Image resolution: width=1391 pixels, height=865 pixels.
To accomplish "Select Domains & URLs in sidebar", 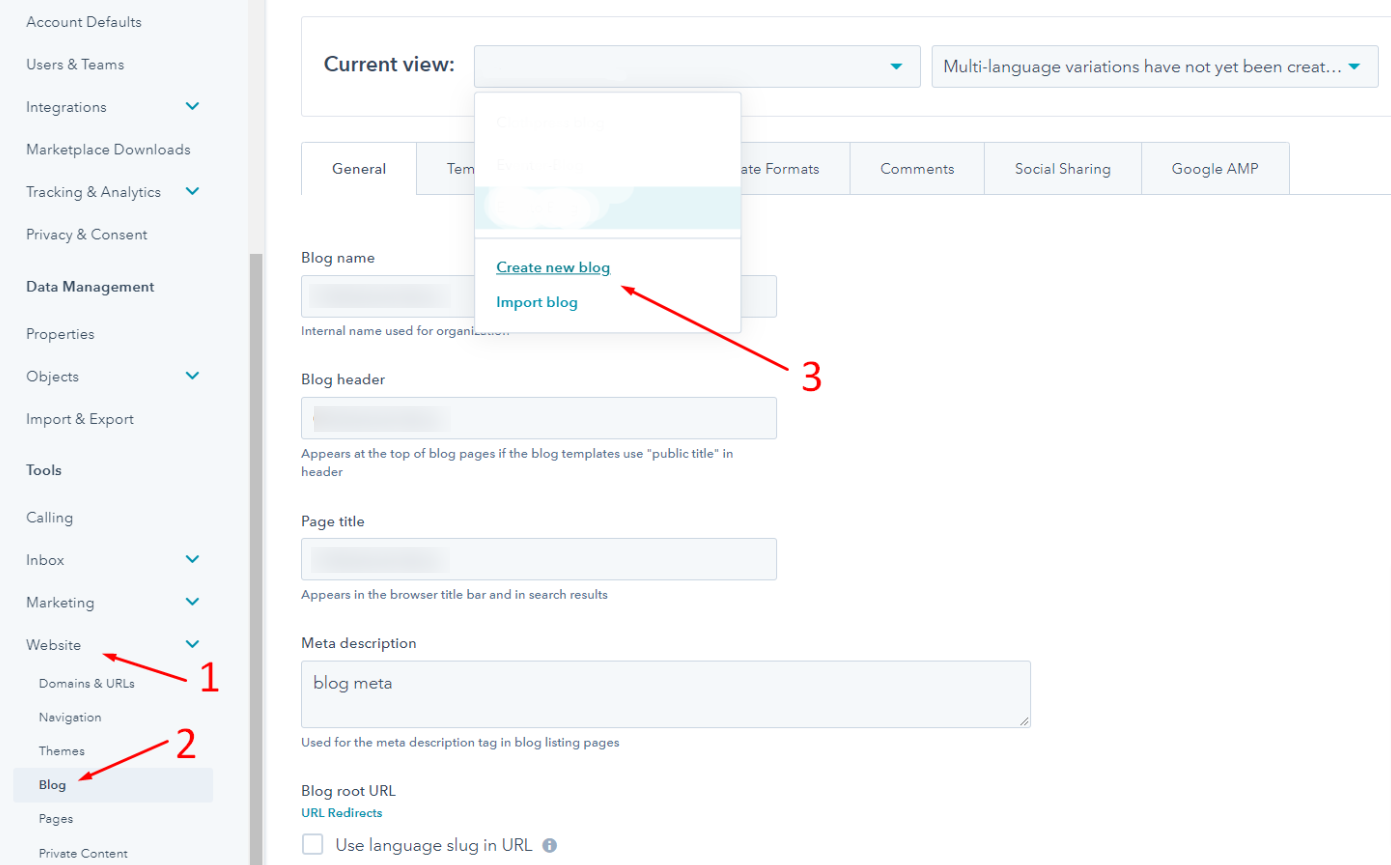I will (x=87, y=684).
